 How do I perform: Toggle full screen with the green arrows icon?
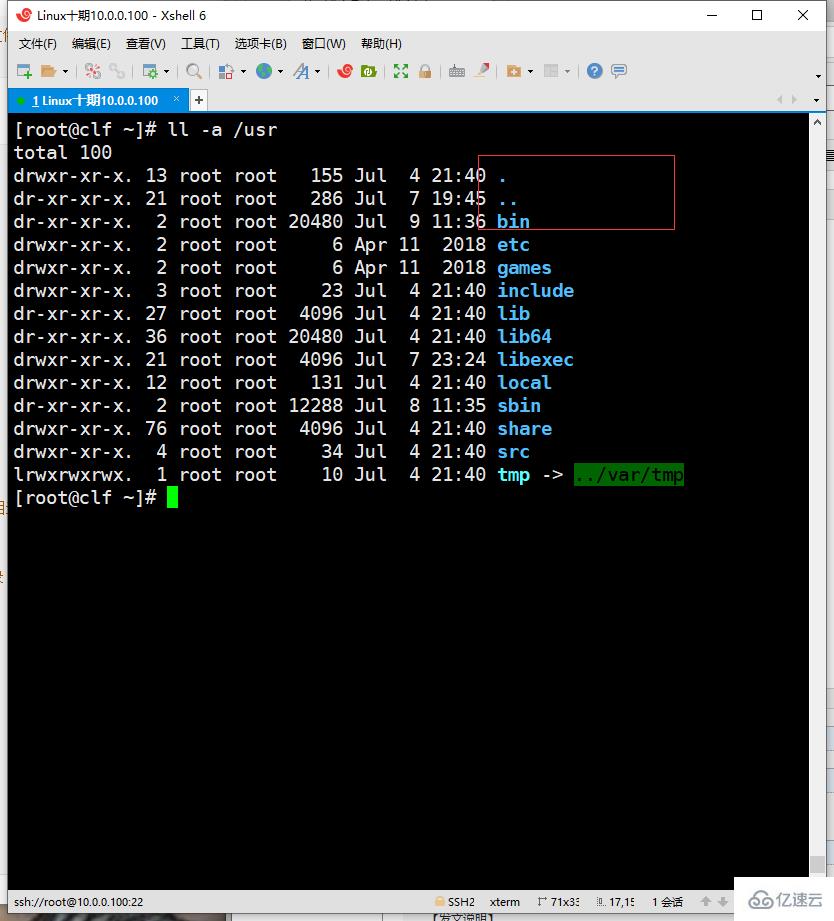[x=400, y=72]
